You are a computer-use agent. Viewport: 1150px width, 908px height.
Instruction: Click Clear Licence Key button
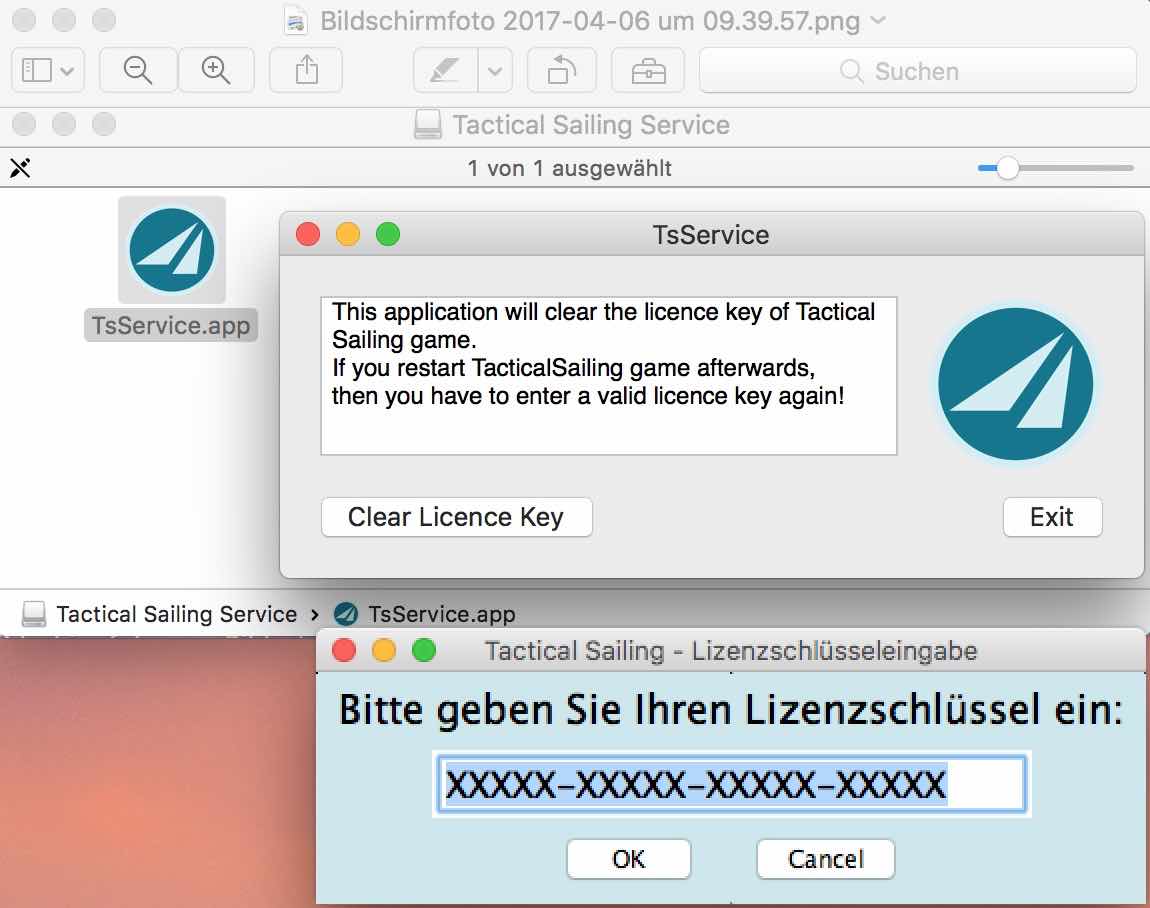[x=456, y=517]
